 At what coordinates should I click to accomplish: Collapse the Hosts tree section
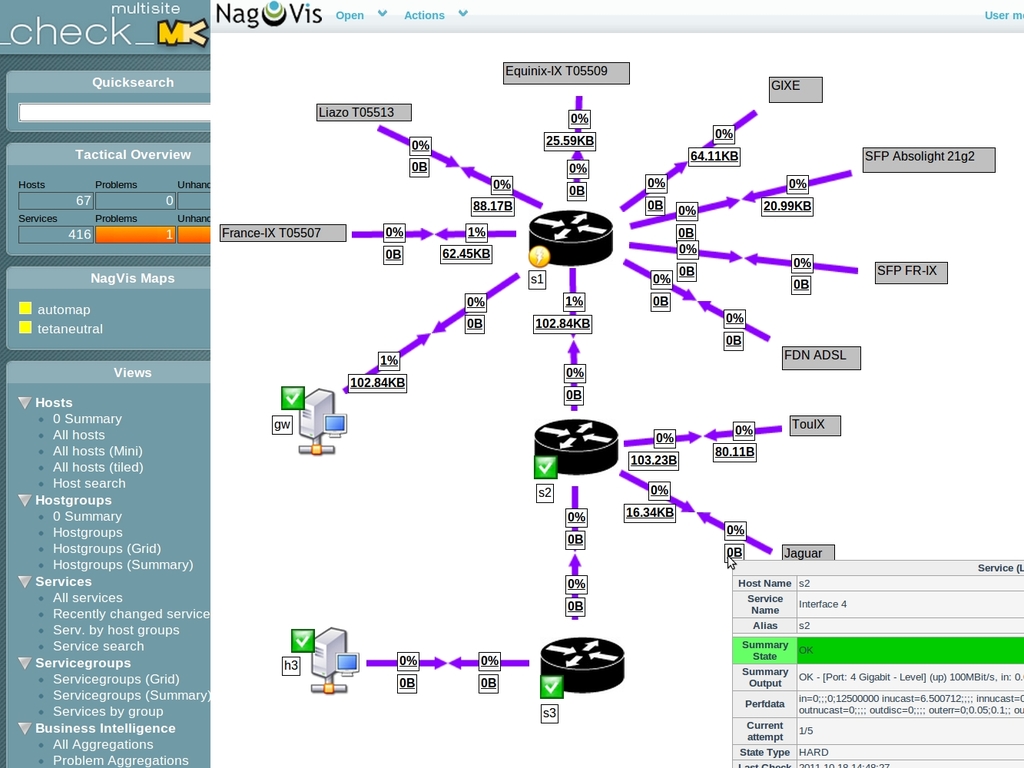click(x=25, y=402)
